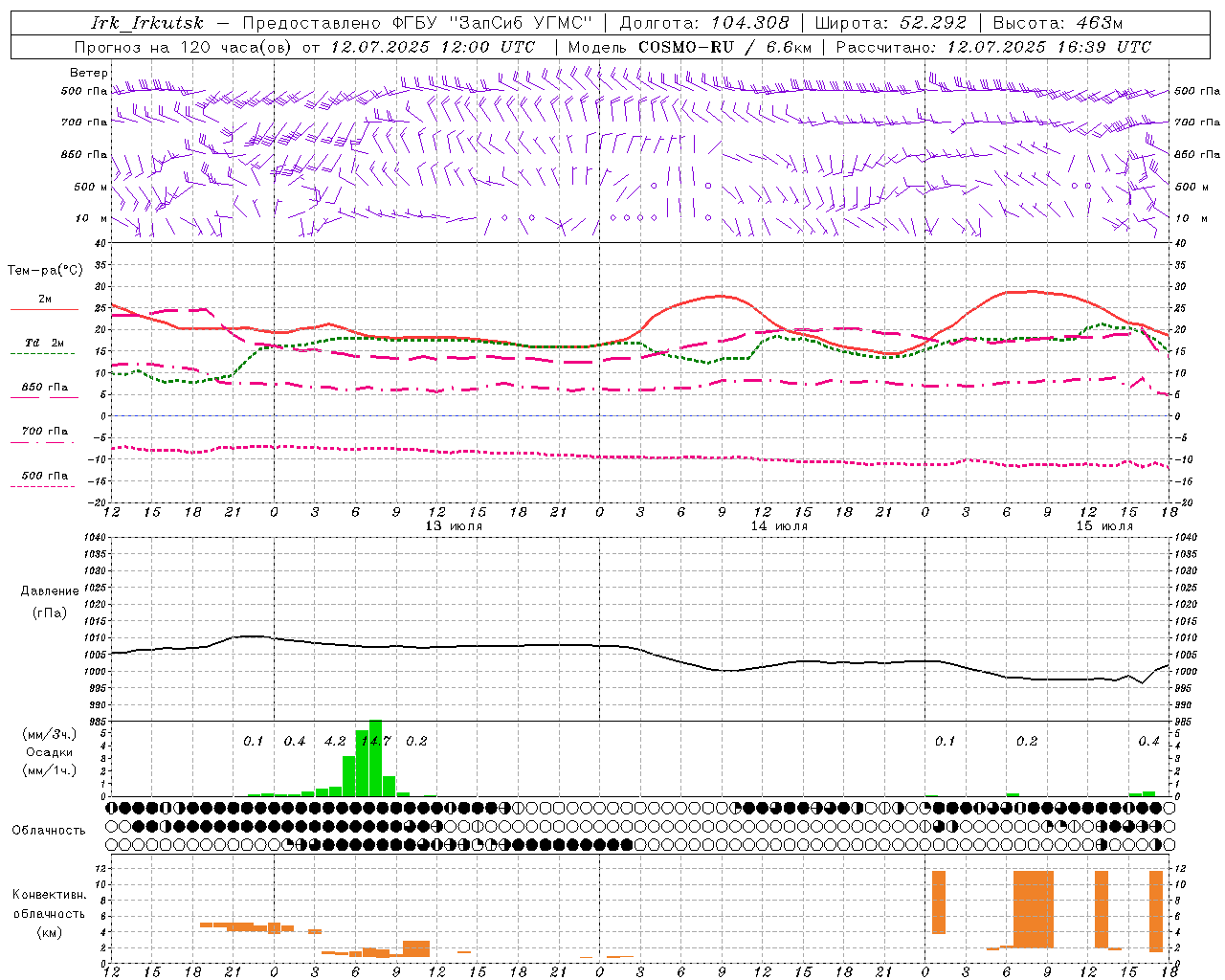Select the date label "14 июля"
Image resolution: width=1225 pixels, height=980 pixels.
[779, 526]
